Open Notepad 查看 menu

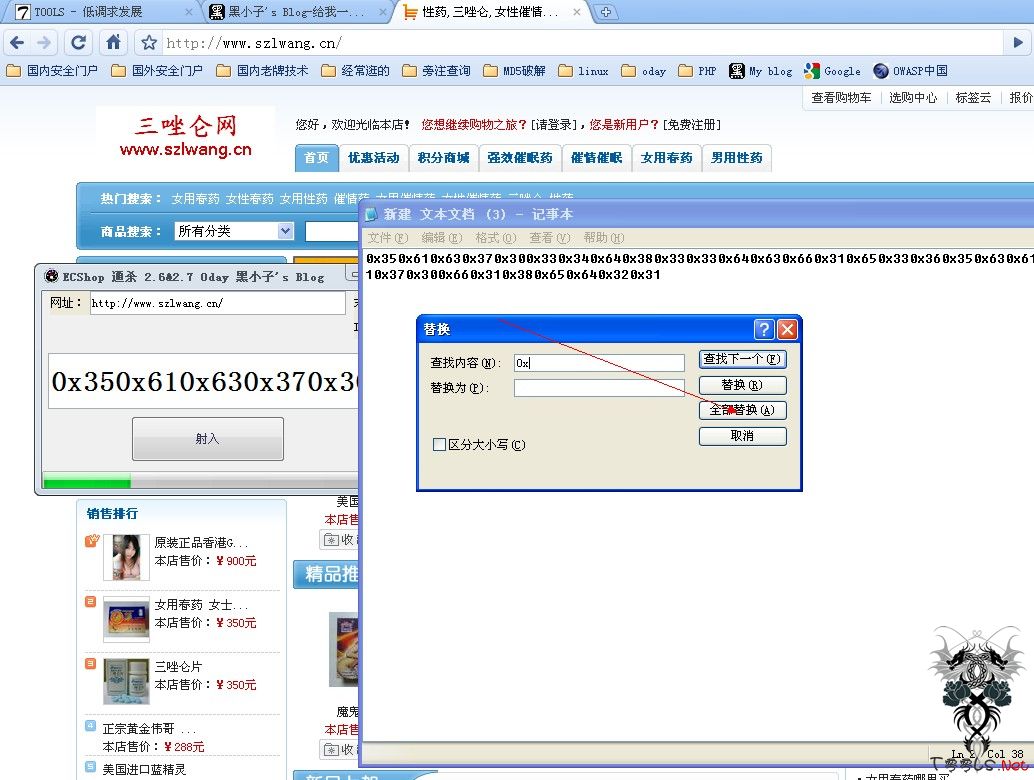tap(549, 237)
